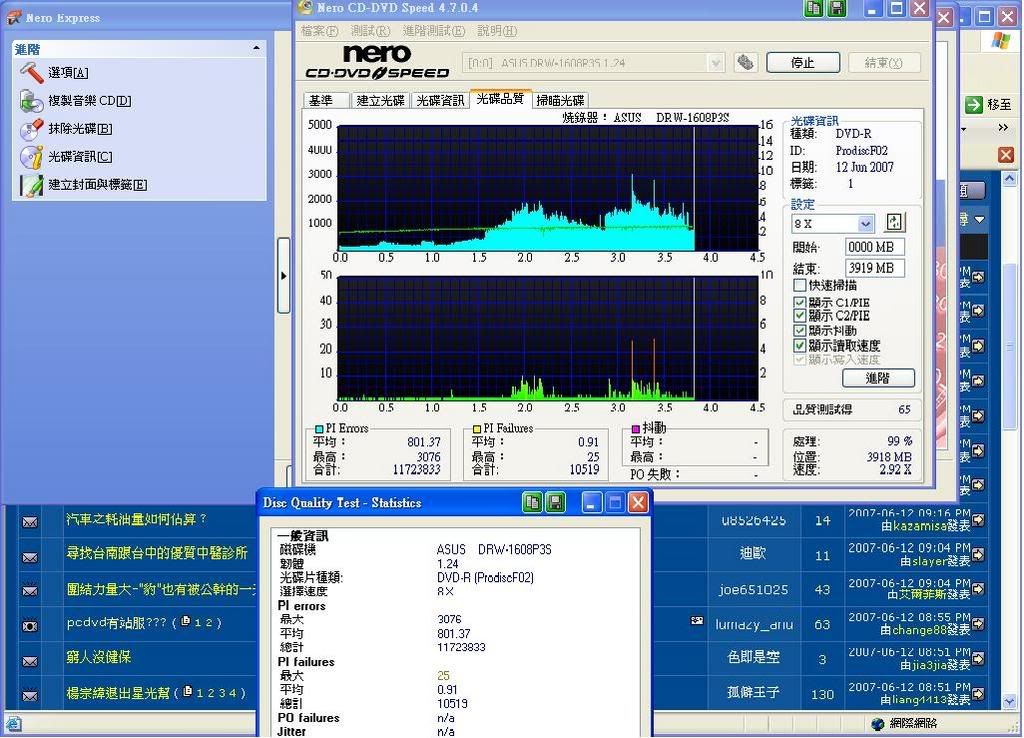The height and width of the screenshot is (738, 1024).
Task: Click the magenta 抖動 legend swatch
Action: (635, 429)
